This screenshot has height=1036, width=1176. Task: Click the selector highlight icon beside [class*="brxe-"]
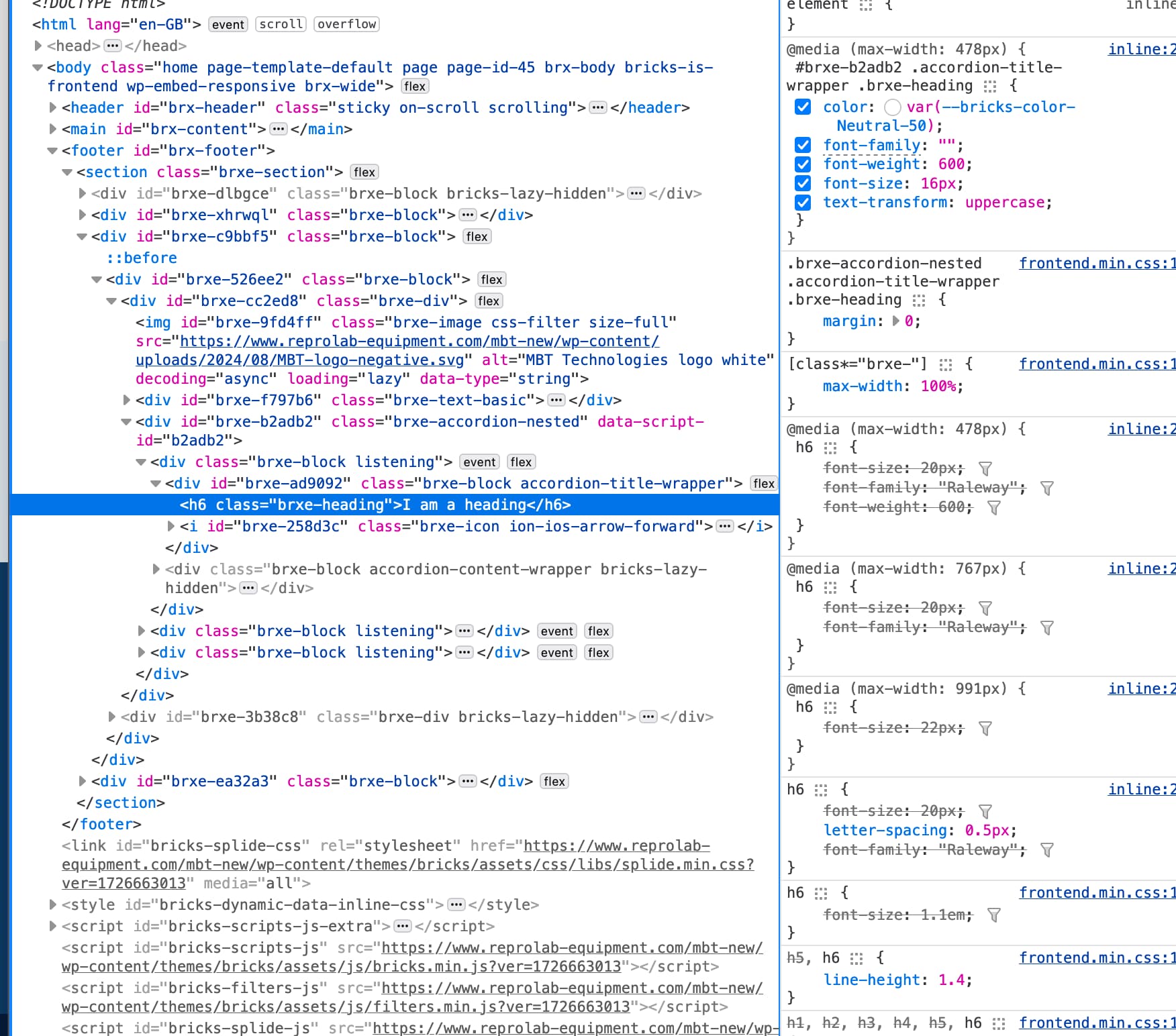(946, 365)
